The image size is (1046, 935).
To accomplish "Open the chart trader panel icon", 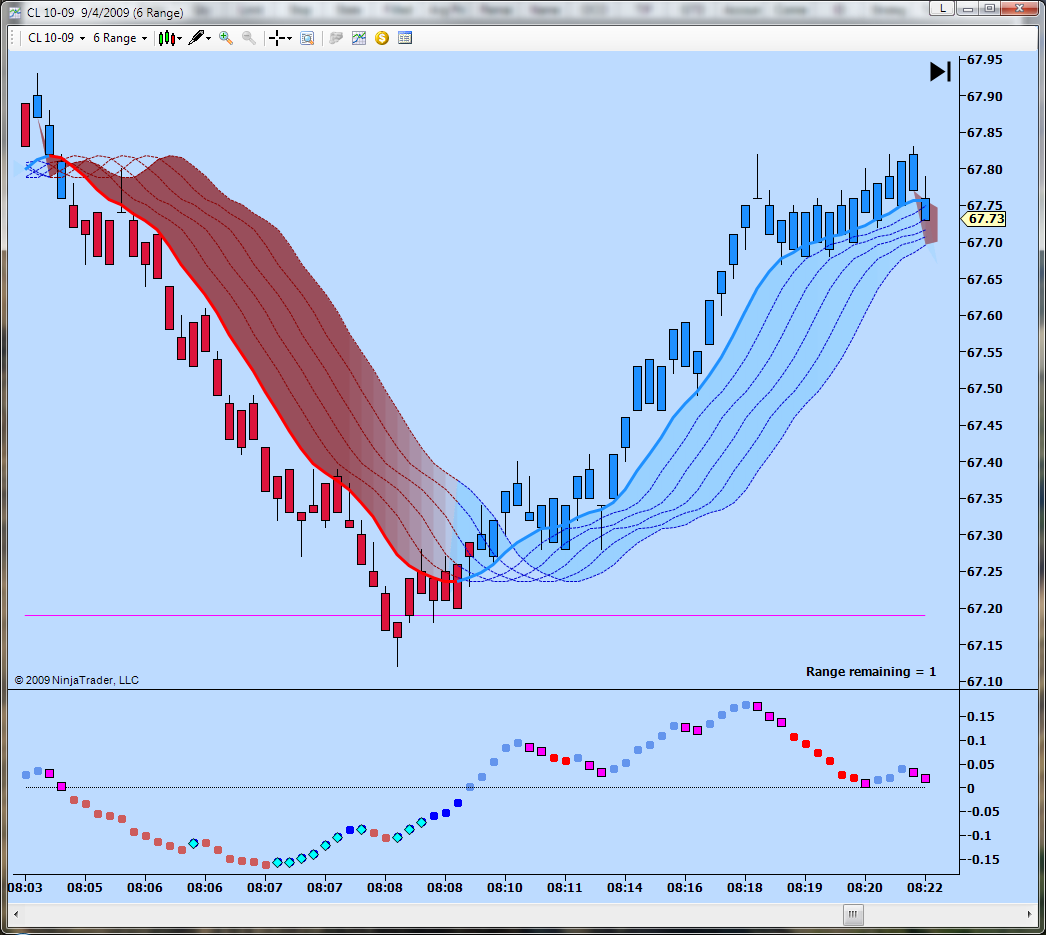I will point(405,38).
